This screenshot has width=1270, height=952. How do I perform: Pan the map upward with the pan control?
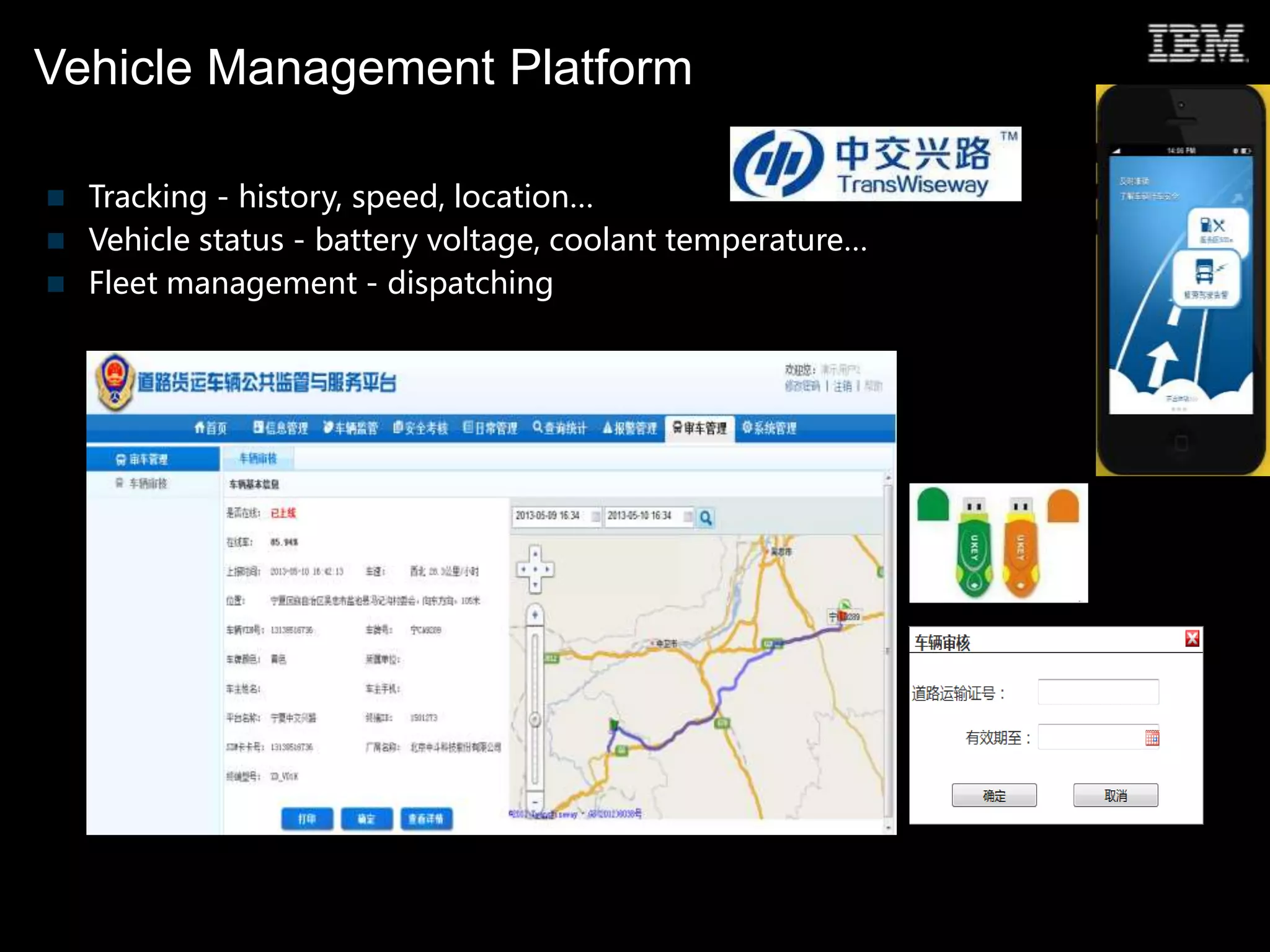click(x=536, y=554)
